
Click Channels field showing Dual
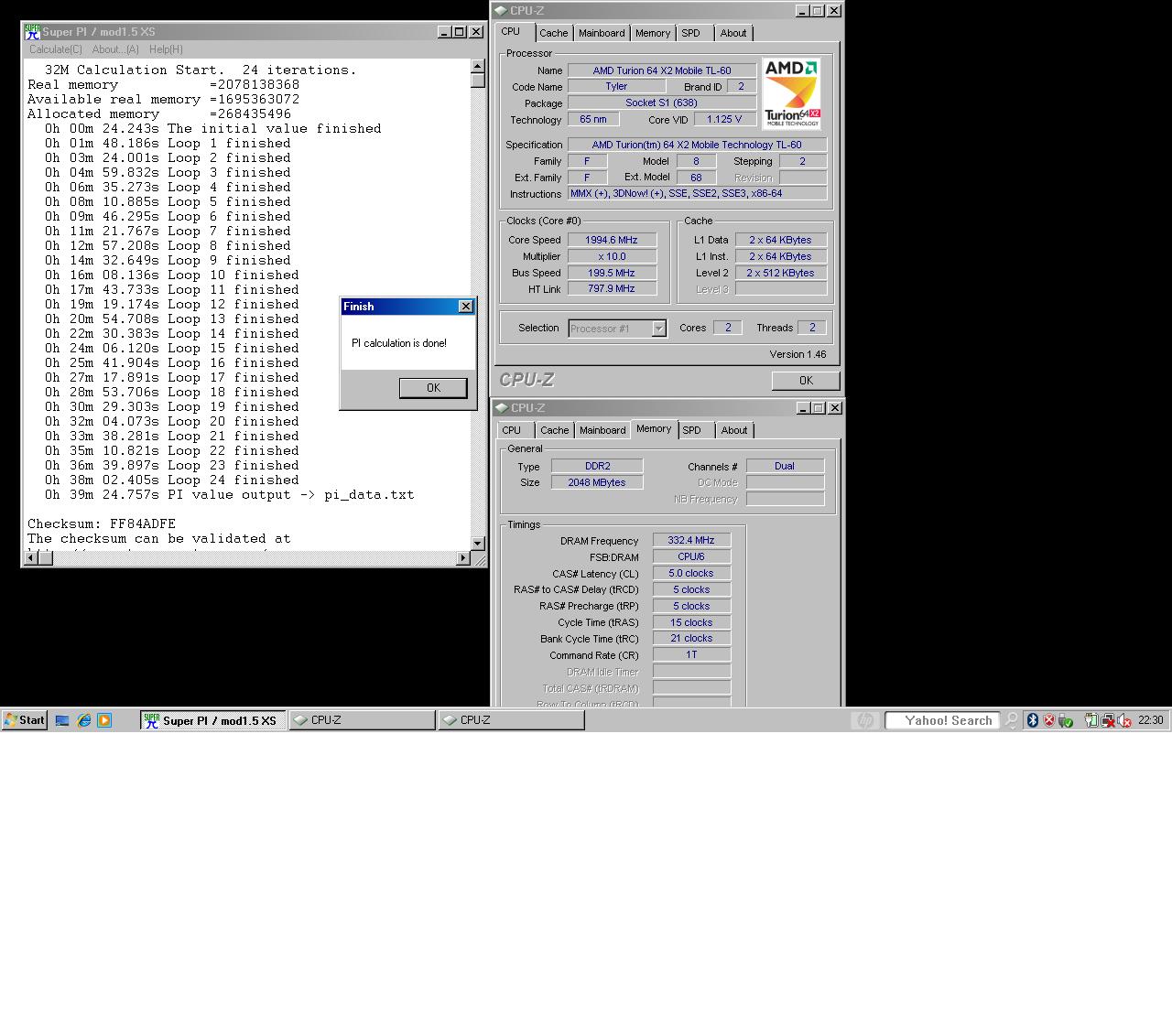tap(785, 466)
